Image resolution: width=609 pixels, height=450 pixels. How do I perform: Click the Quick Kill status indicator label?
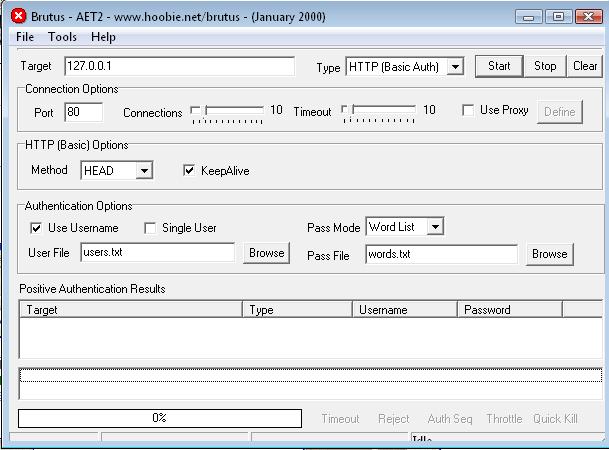pos(555,419)
